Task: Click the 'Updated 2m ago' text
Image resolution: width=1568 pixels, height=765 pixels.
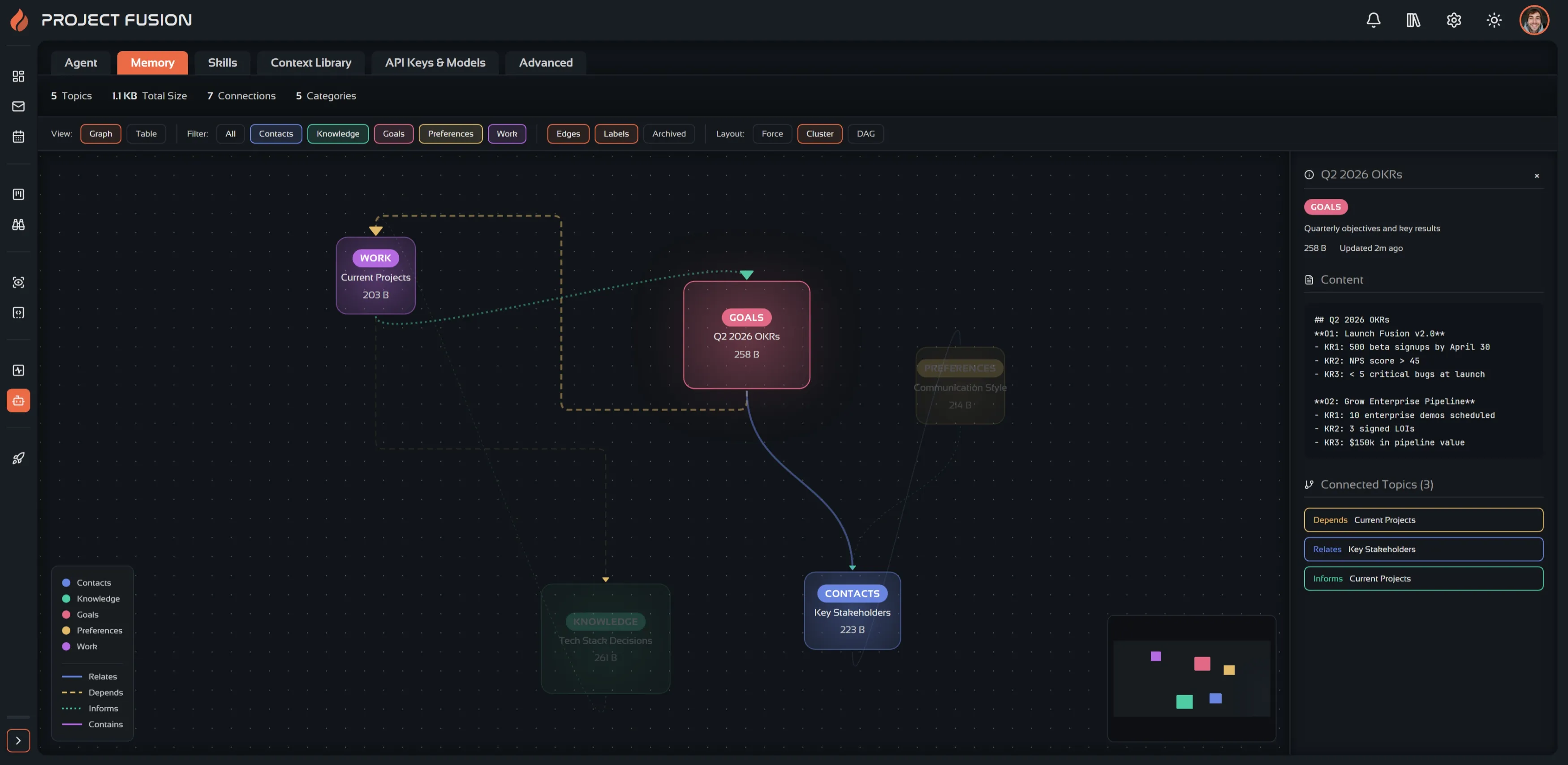Action: 1371,248
